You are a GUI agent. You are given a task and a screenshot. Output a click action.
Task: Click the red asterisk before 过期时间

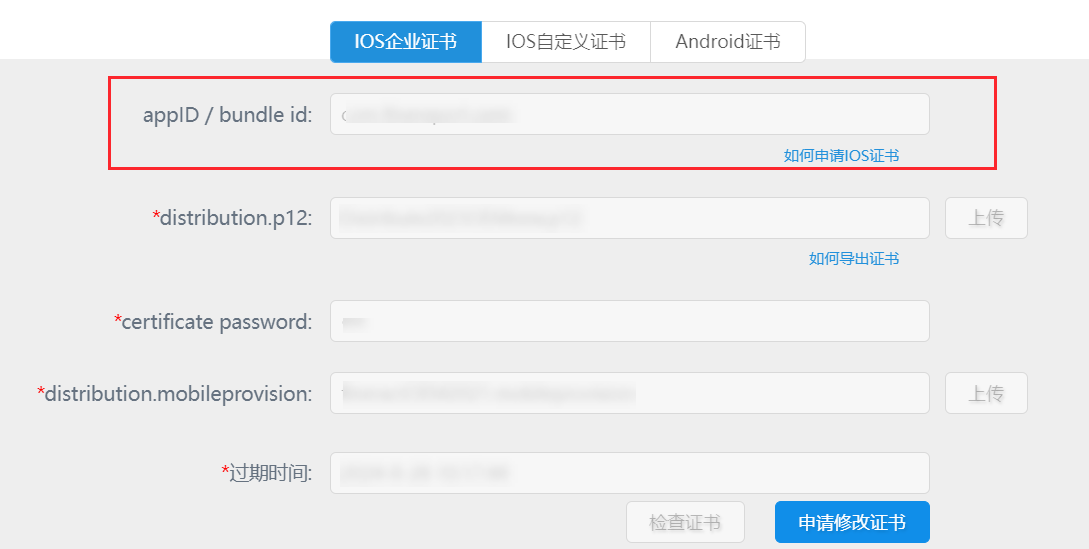coord(225,470)
